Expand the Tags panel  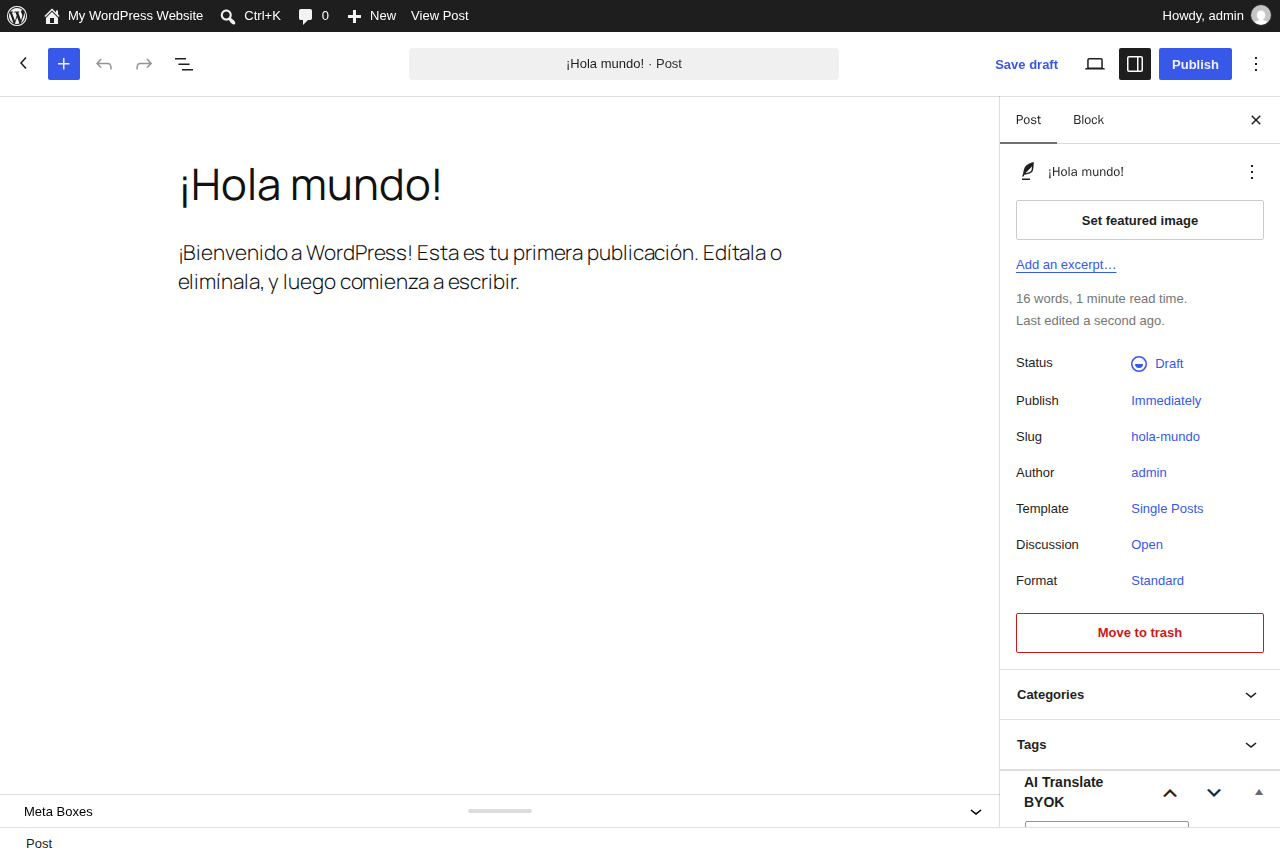[x=1140, y=745]
